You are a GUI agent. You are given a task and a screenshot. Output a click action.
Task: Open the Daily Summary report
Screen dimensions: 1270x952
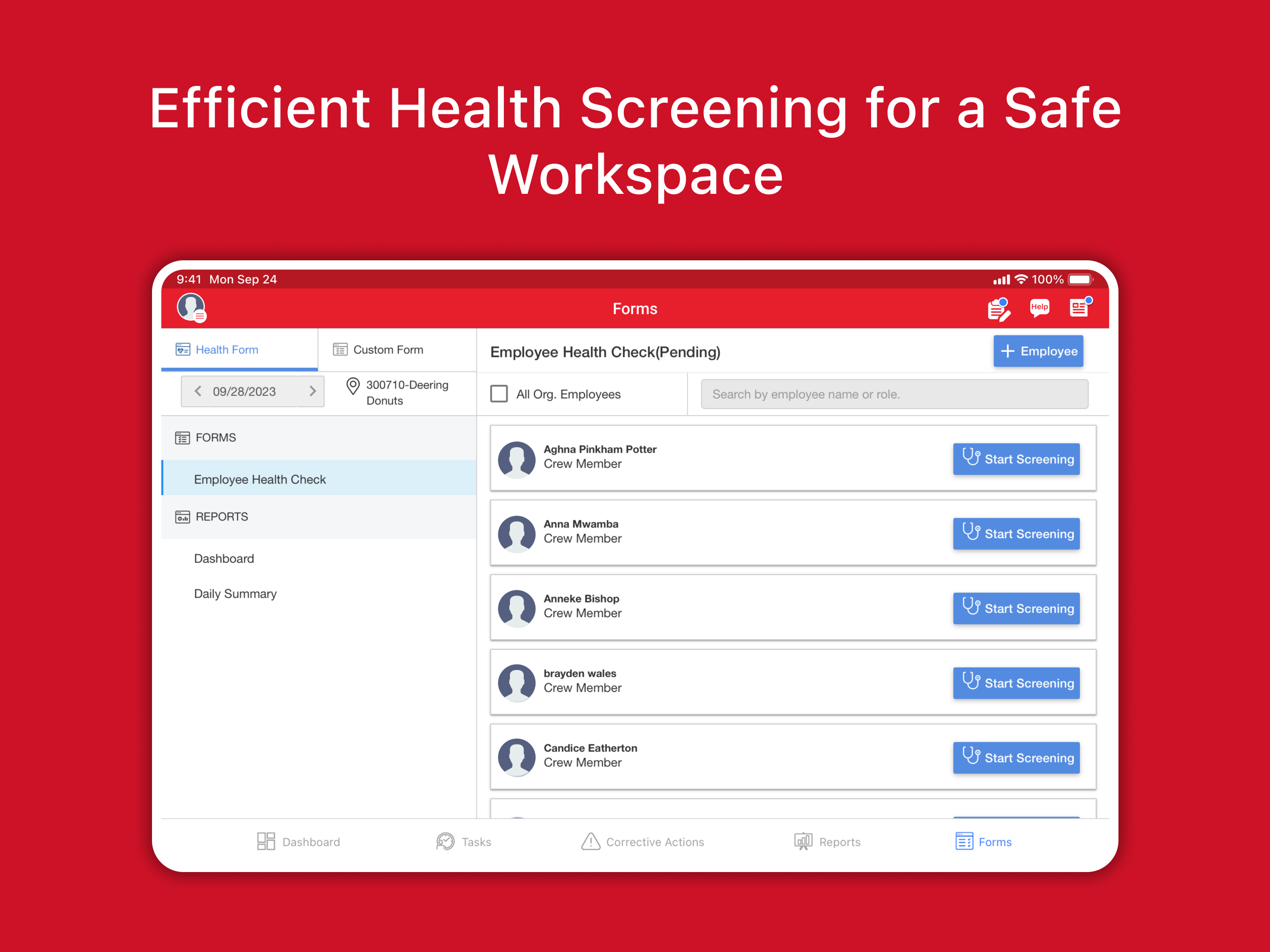click(x=235, y=594)
